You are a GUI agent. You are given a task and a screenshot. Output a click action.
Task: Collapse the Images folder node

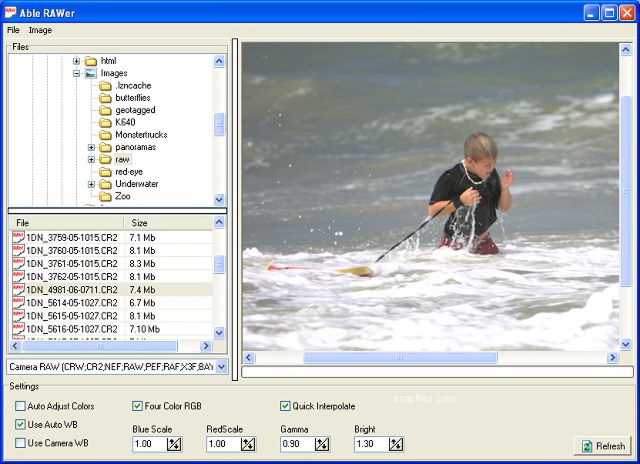[x=76, y=73]
